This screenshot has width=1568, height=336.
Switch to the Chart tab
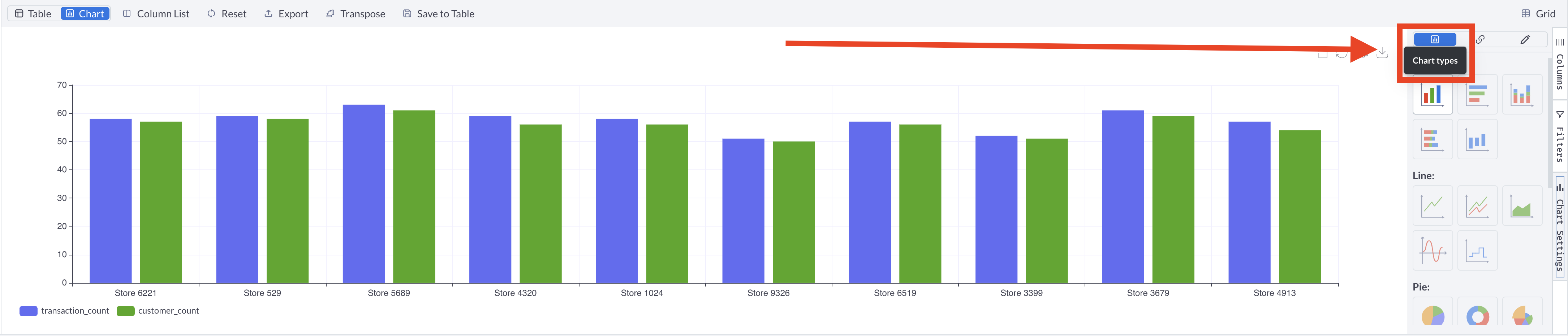point(85,13)
